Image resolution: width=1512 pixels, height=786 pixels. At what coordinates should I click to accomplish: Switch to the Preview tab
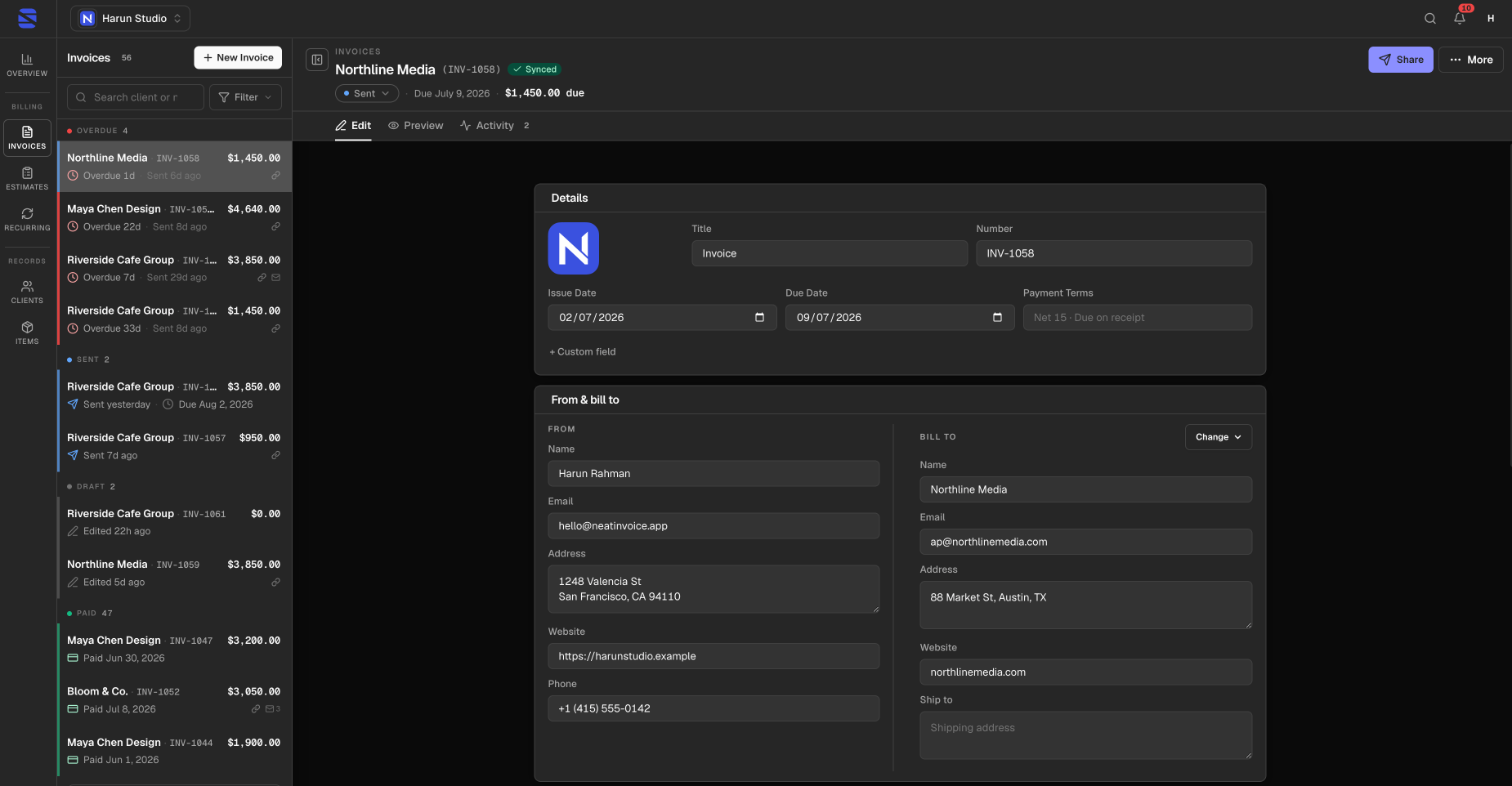tap(415, 126)
